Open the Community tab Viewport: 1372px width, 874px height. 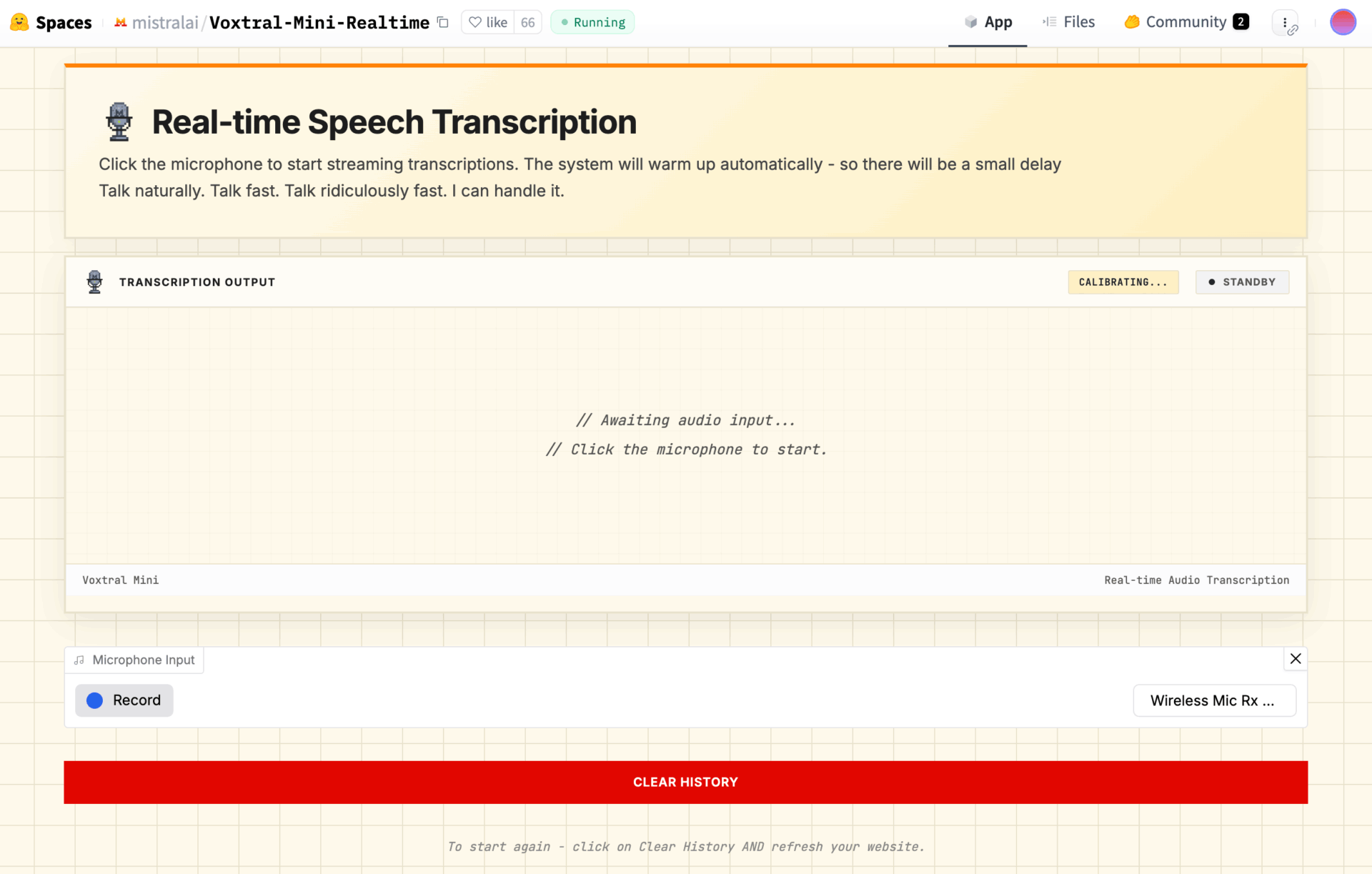pyautogui.click(x=1185, y=22)
